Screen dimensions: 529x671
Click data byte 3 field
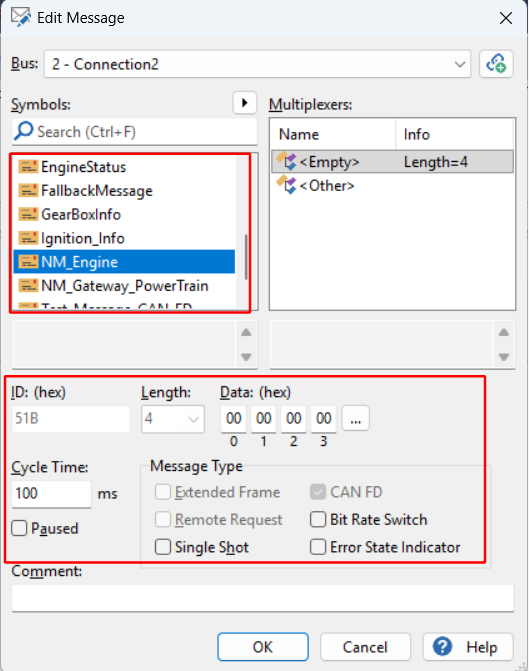tap(324, 418)
